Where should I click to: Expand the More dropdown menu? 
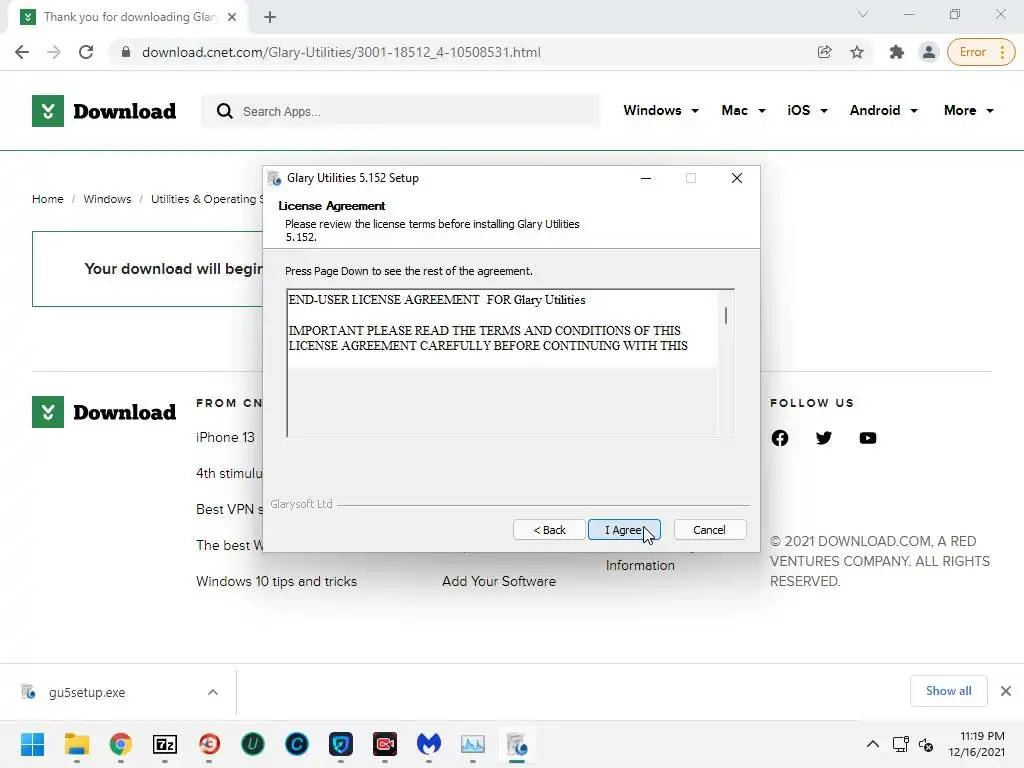[x=968, y=110]
